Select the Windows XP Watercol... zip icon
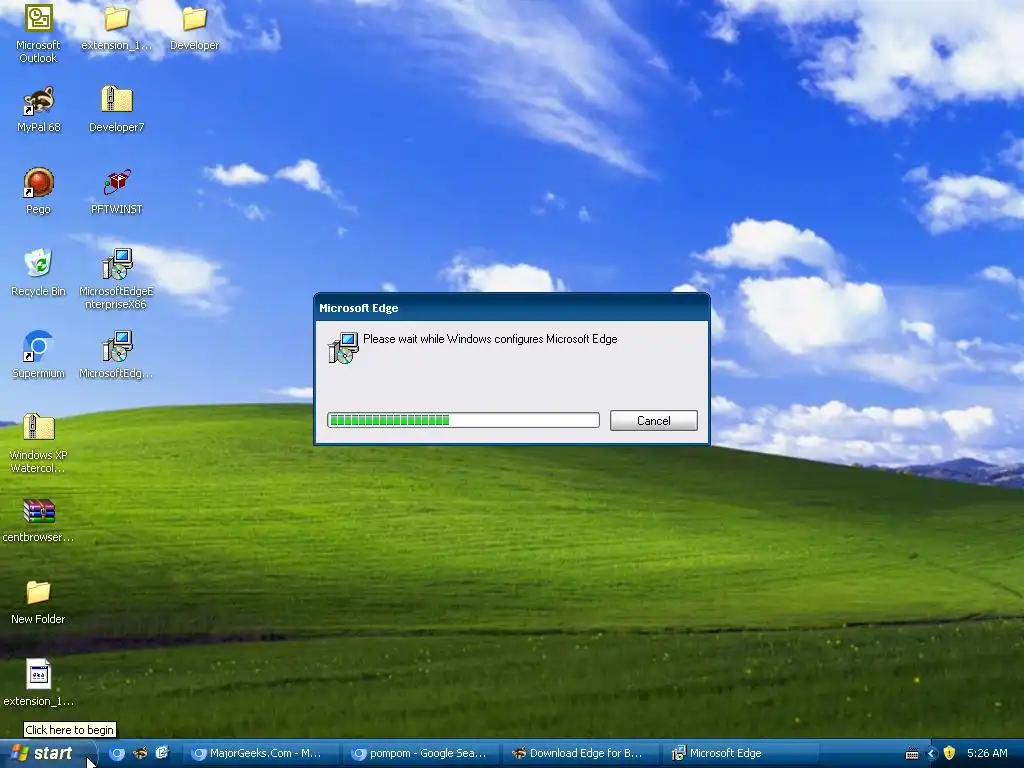This screenshot has height=768, width=1024. pos(38,443)
